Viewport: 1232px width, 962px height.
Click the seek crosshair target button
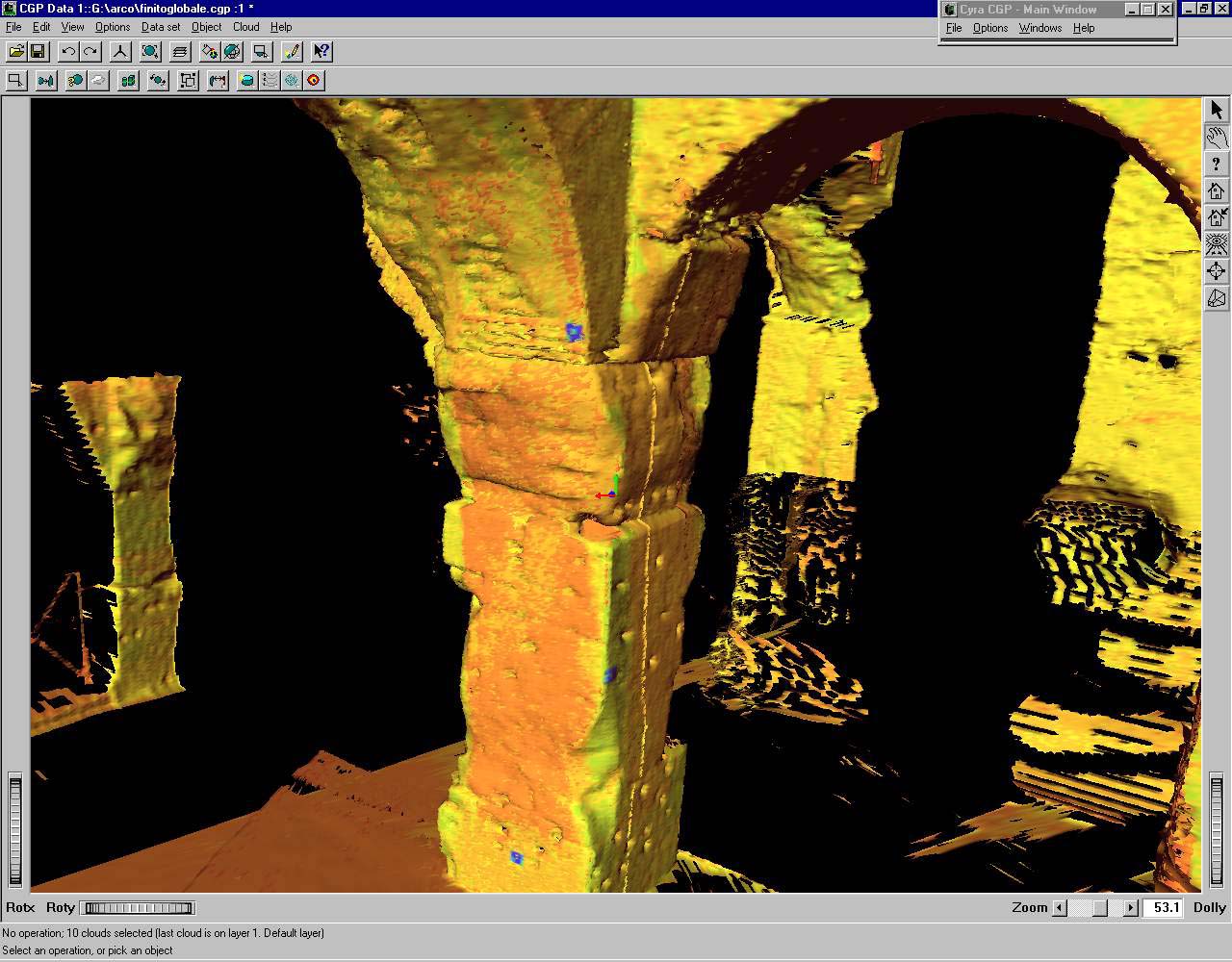click(1217, 271)
